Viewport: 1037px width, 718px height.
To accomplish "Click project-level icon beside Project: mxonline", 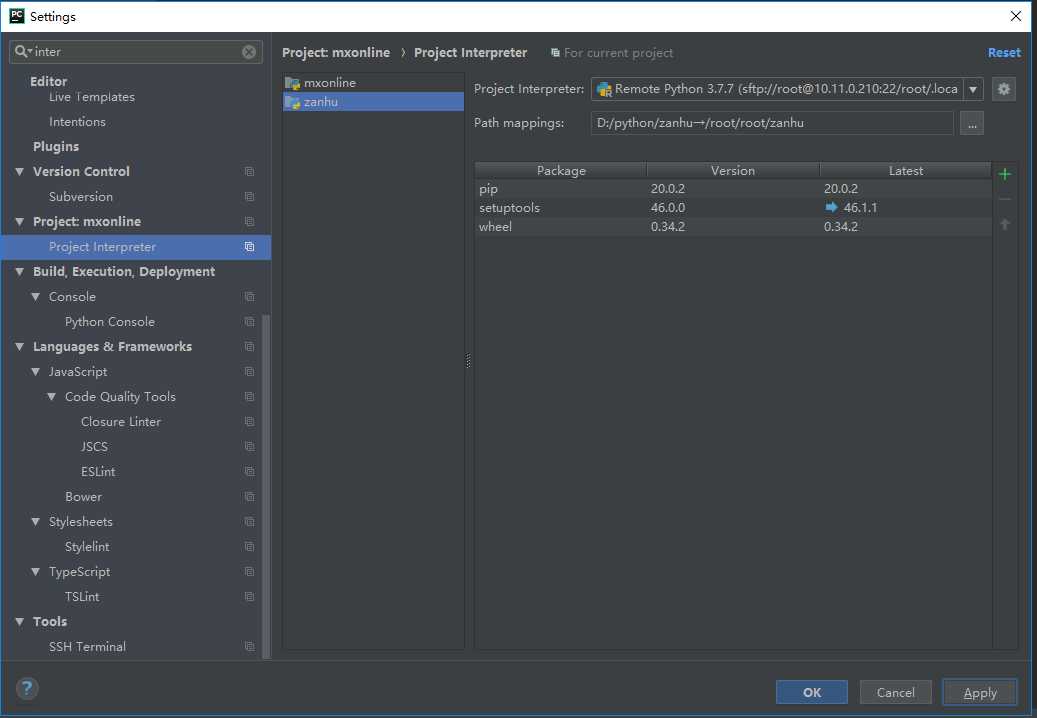I will (x=249, y=221).
